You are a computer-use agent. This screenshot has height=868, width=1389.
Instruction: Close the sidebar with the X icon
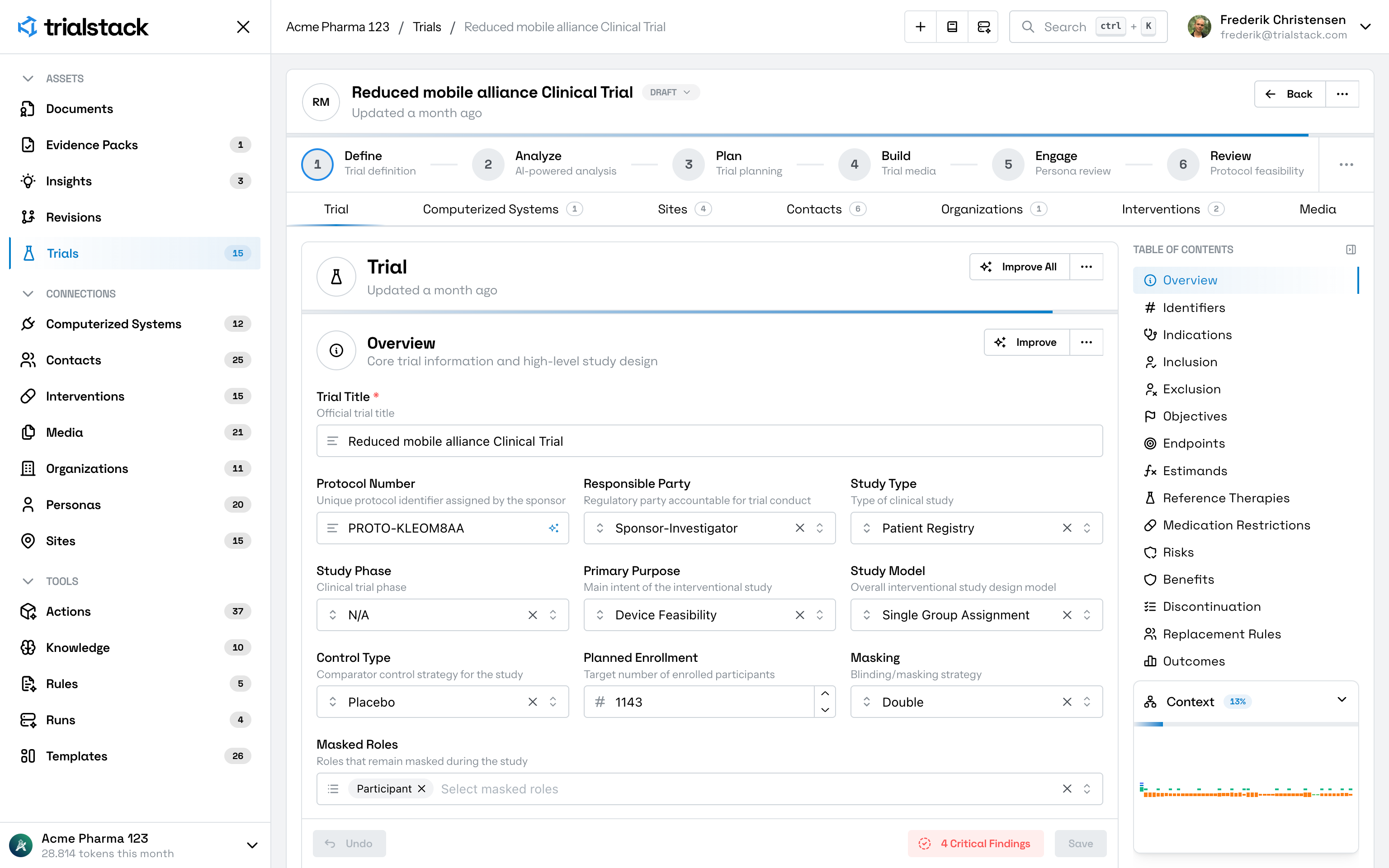(x=243, y=27)
